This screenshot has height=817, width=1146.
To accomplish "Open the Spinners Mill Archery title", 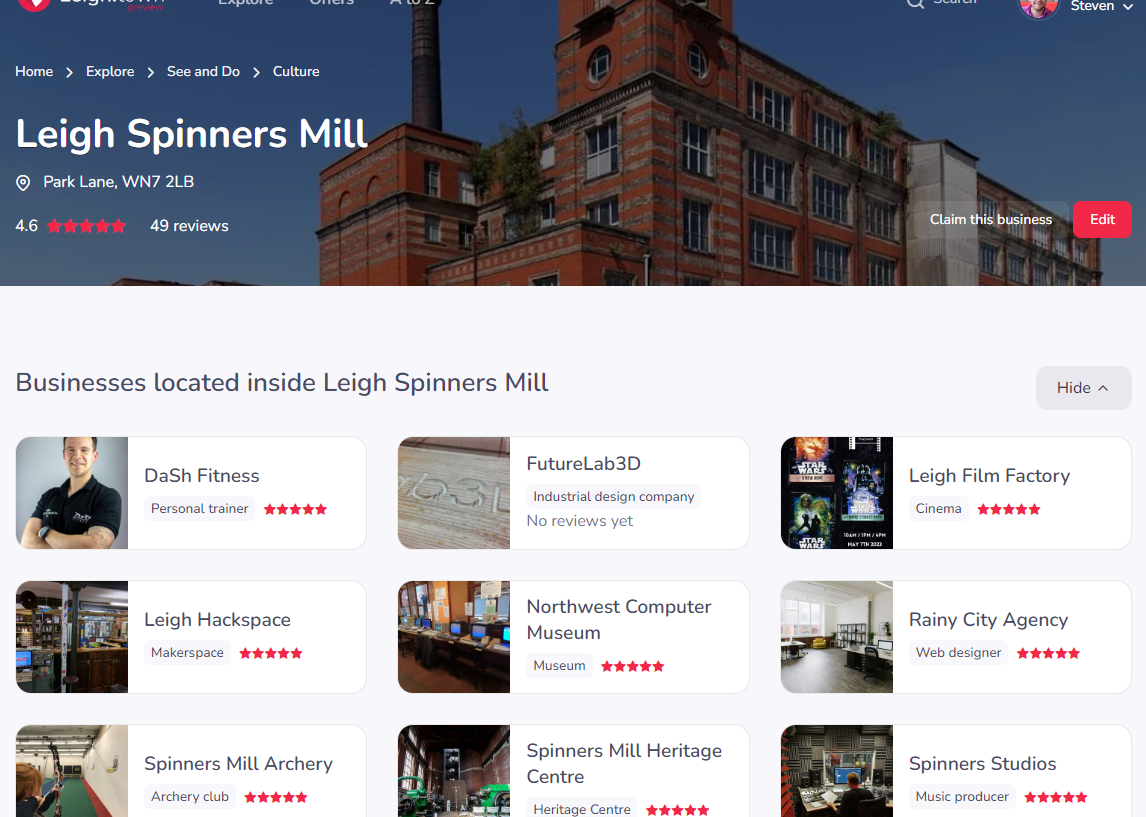I will (x=238, y=764).
